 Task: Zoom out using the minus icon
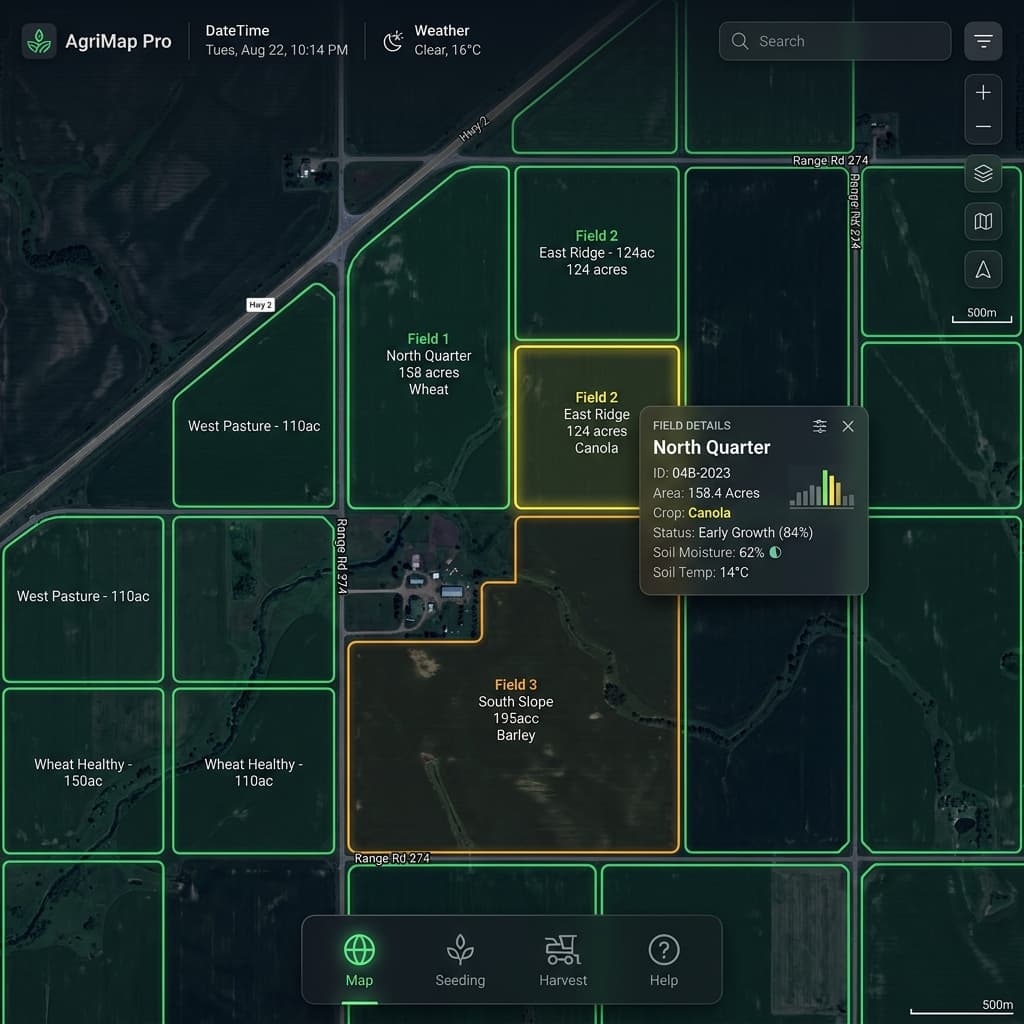(983, 125)
